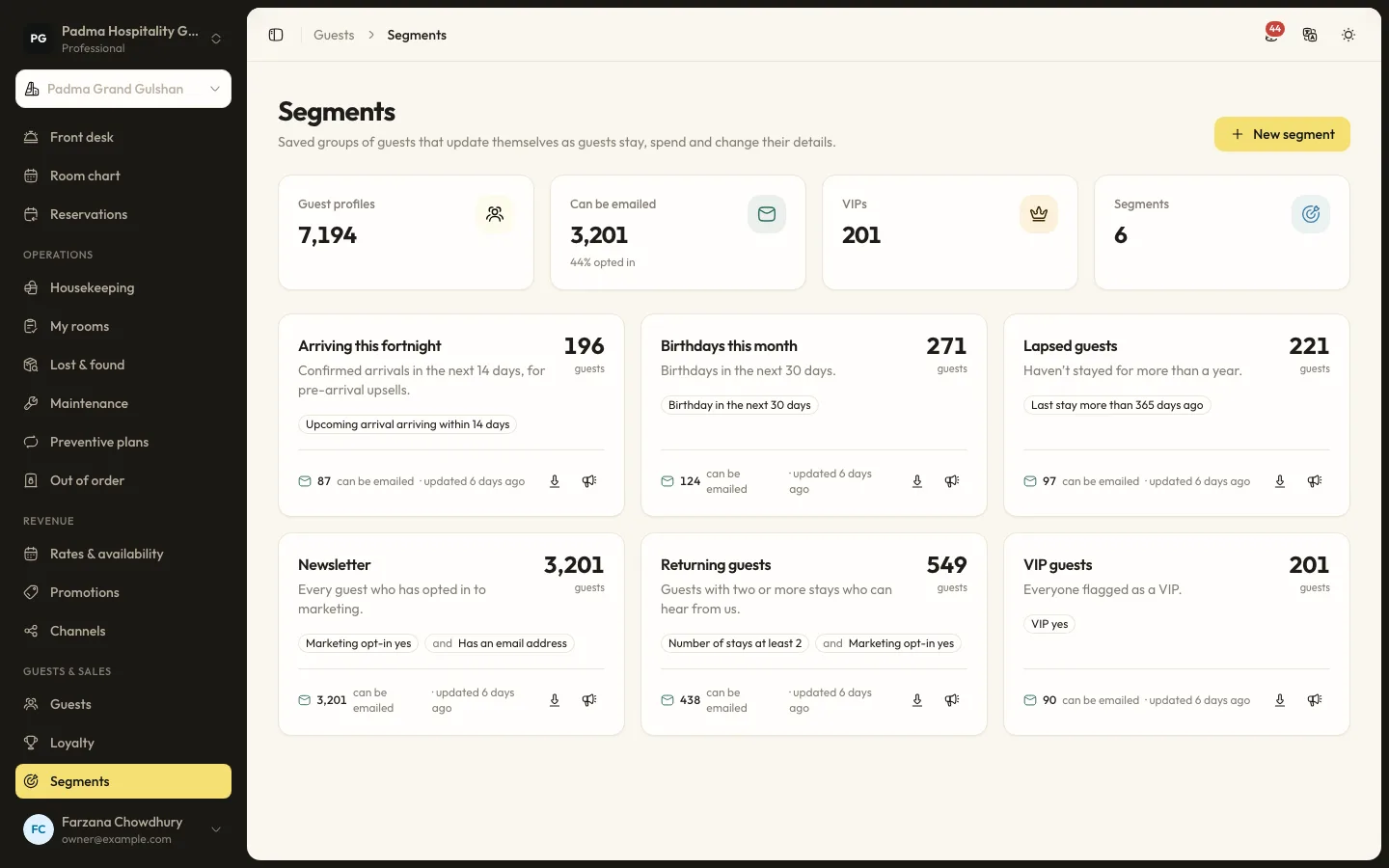Navigate to Room chart
Image resolution: width=1389 pixels, height=868 pixels.
click(123, 176)
